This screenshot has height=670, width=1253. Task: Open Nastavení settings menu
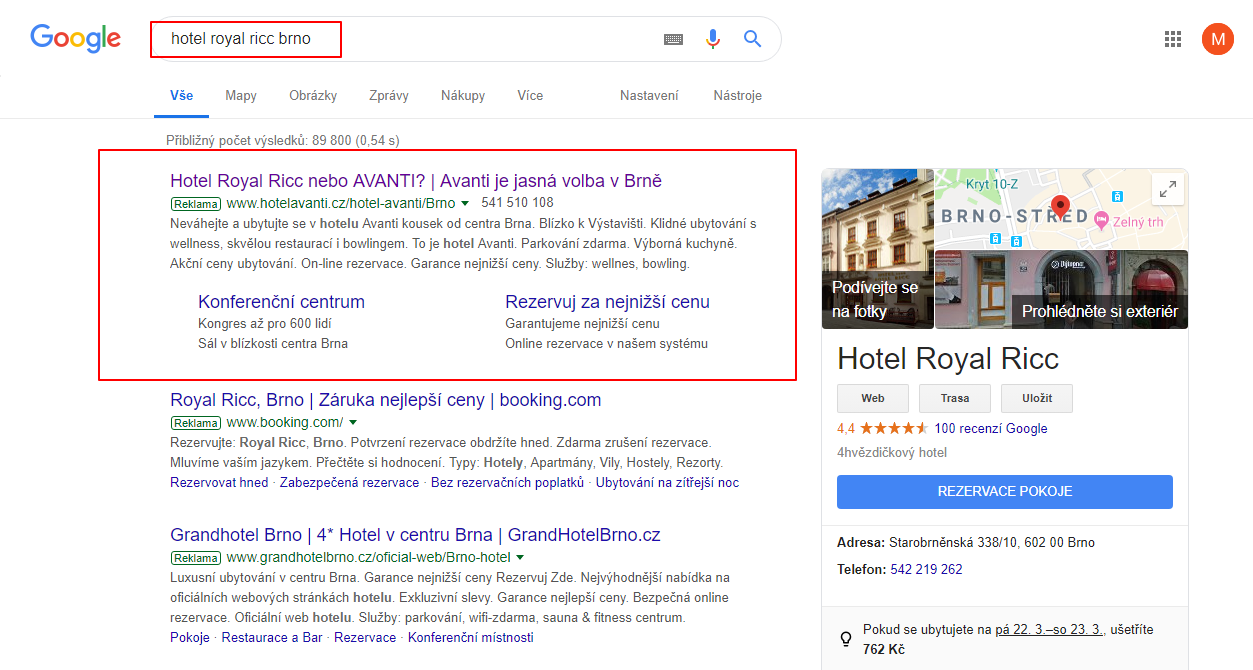click(649, 96)
